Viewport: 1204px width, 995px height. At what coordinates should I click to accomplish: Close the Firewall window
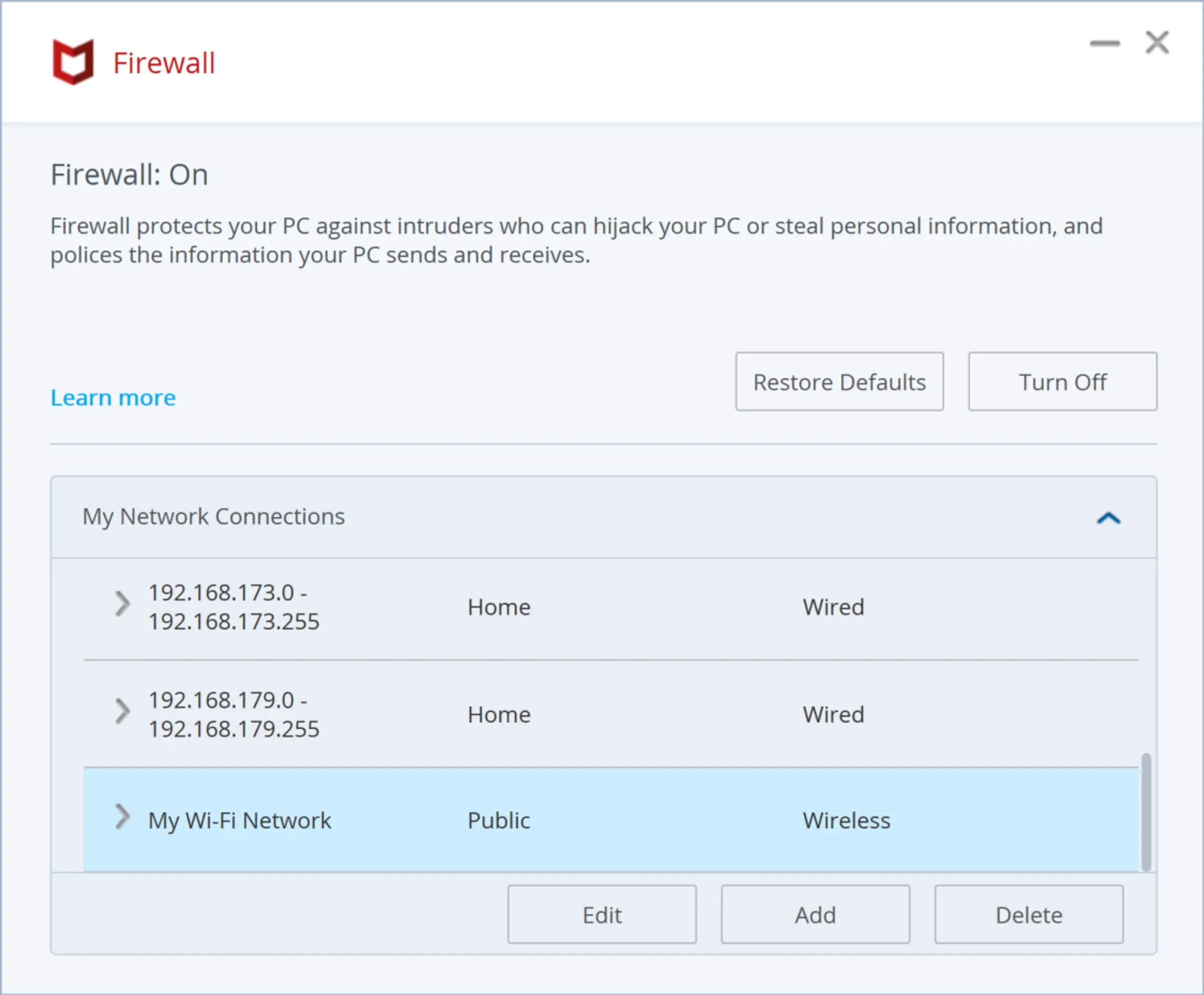(1157, 43)
